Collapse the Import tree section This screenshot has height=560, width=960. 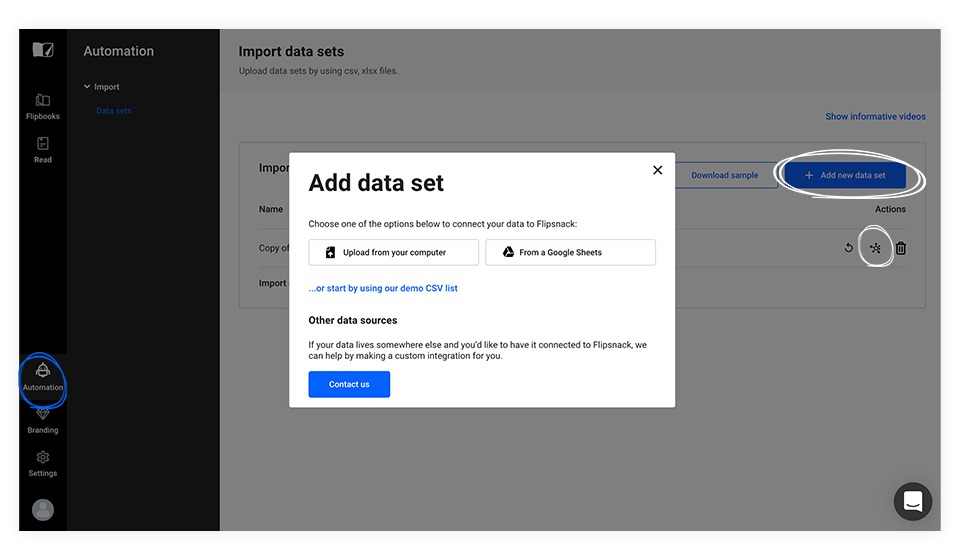87,86
